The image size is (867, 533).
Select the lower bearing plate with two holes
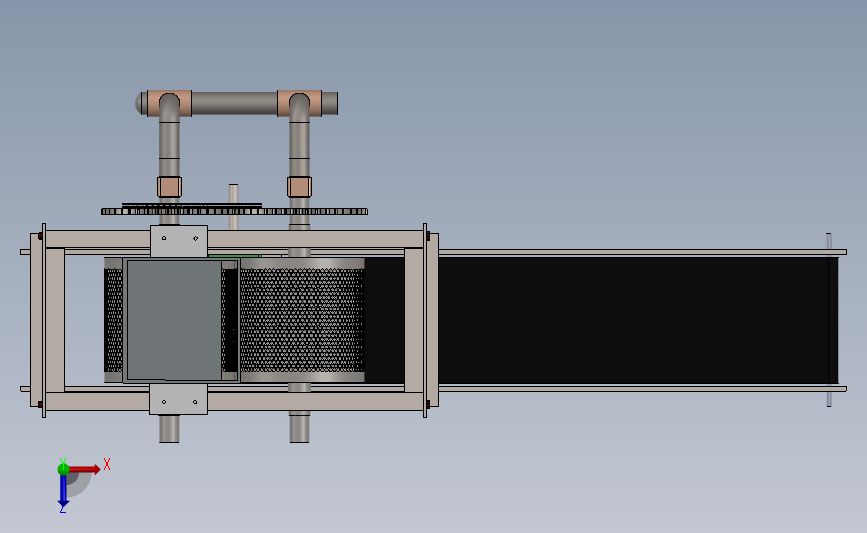pos(178,399)
